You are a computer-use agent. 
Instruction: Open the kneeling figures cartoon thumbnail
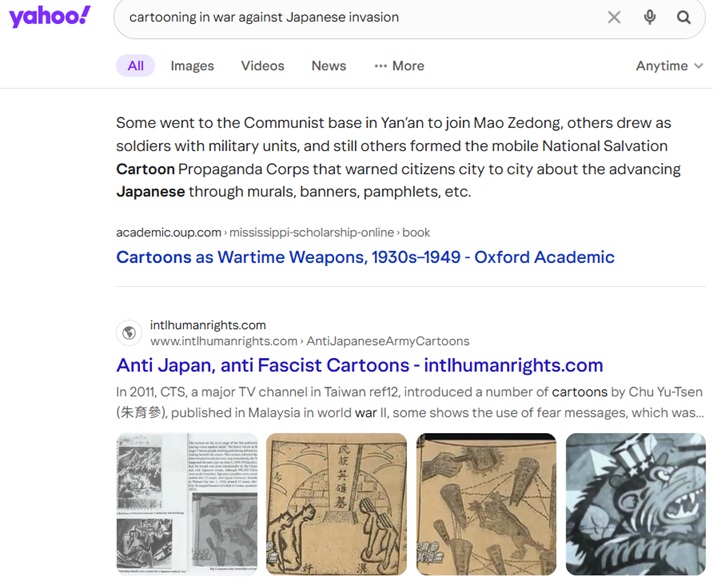(x=336, y=504)
